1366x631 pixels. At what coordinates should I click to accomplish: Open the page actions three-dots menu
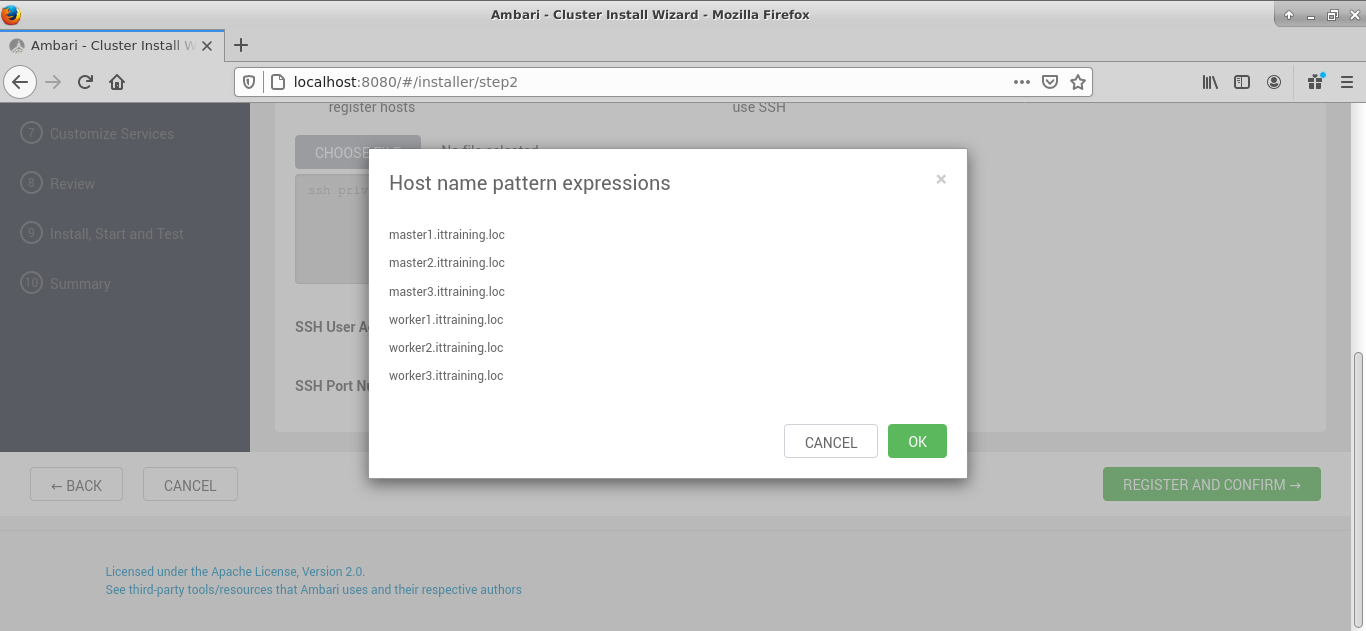pos(1021,82)
